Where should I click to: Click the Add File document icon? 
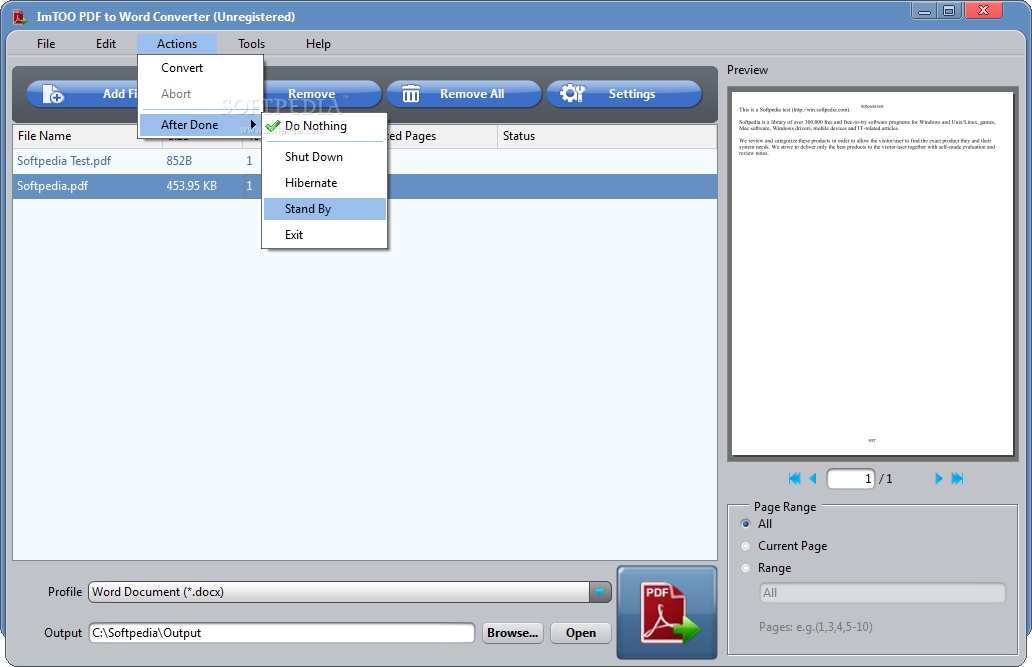tap(53, 94)
